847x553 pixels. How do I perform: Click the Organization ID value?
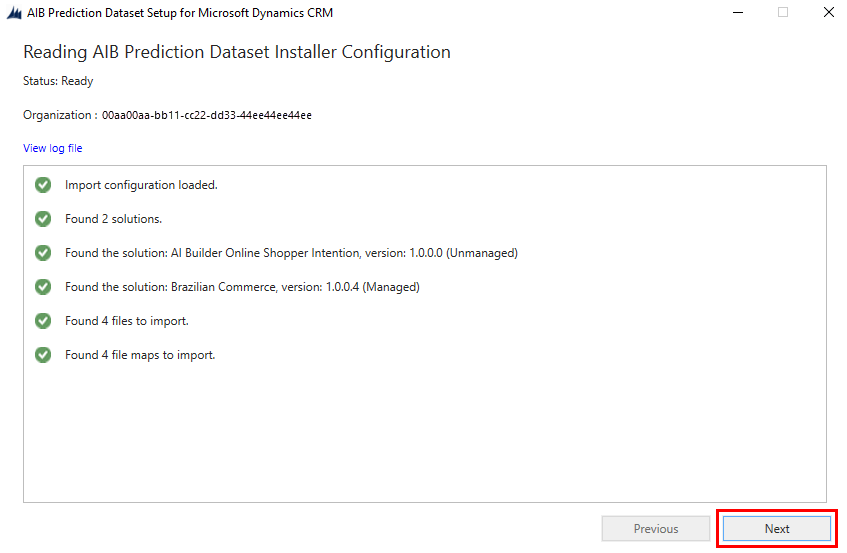207,115
